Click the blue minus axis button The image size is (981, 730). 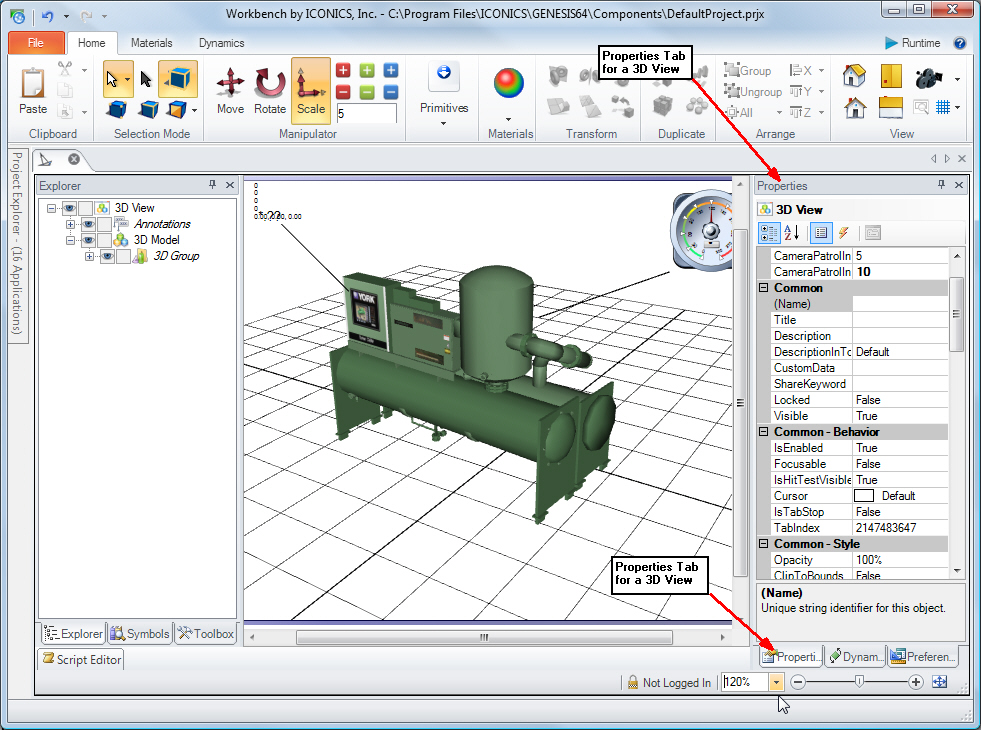pyautogui.click(x=391, y=92)
